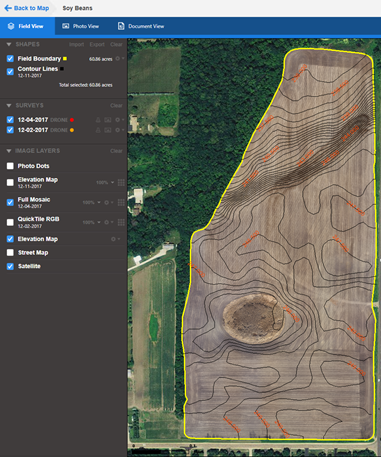Image resolution: width=381 pixels, height=457 pixels.
Task: Uncheck the Satellite layer checkbox
Action: click(x=10, y=266)
